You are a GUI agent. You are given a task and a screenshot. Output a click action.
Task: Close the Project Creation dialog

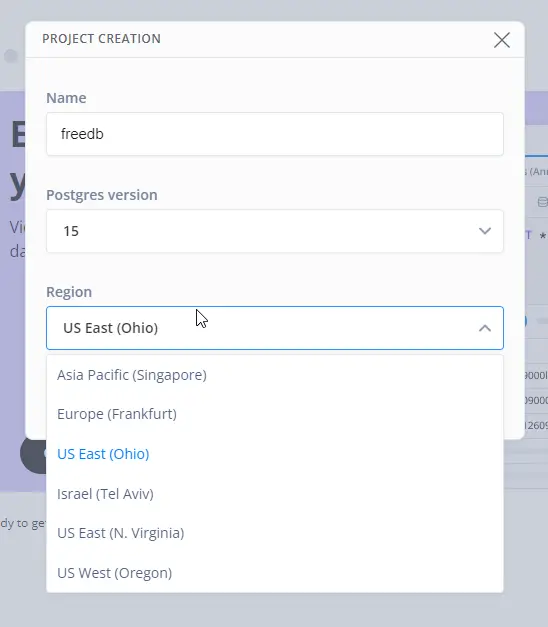[502, 40]
